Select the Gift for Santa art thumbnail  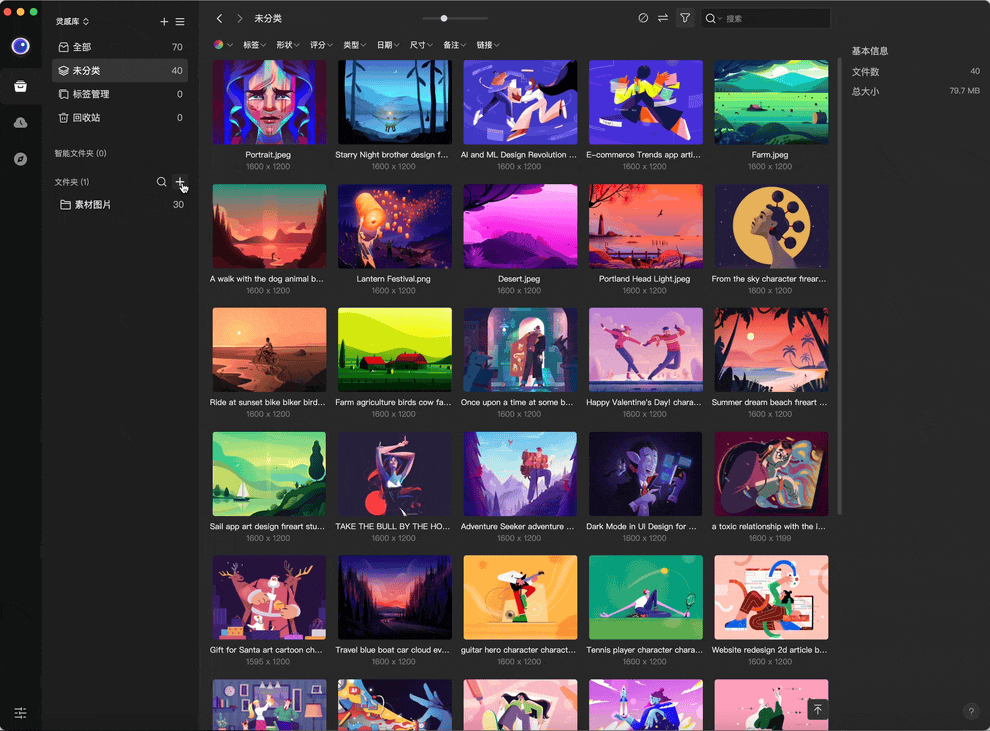[x=270, y=598]
